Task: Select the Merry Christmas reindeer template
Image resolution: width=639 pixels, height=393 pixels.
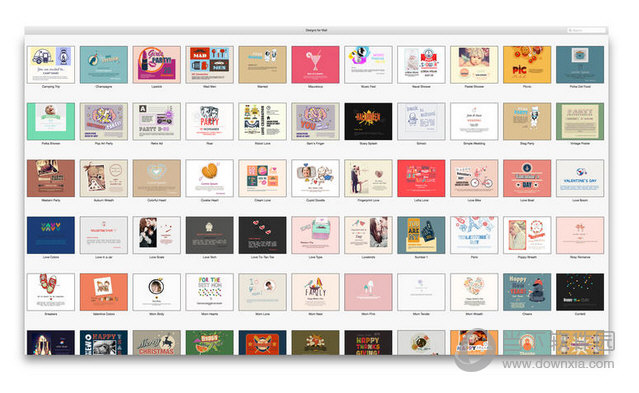Action: (x=156, y=342)
